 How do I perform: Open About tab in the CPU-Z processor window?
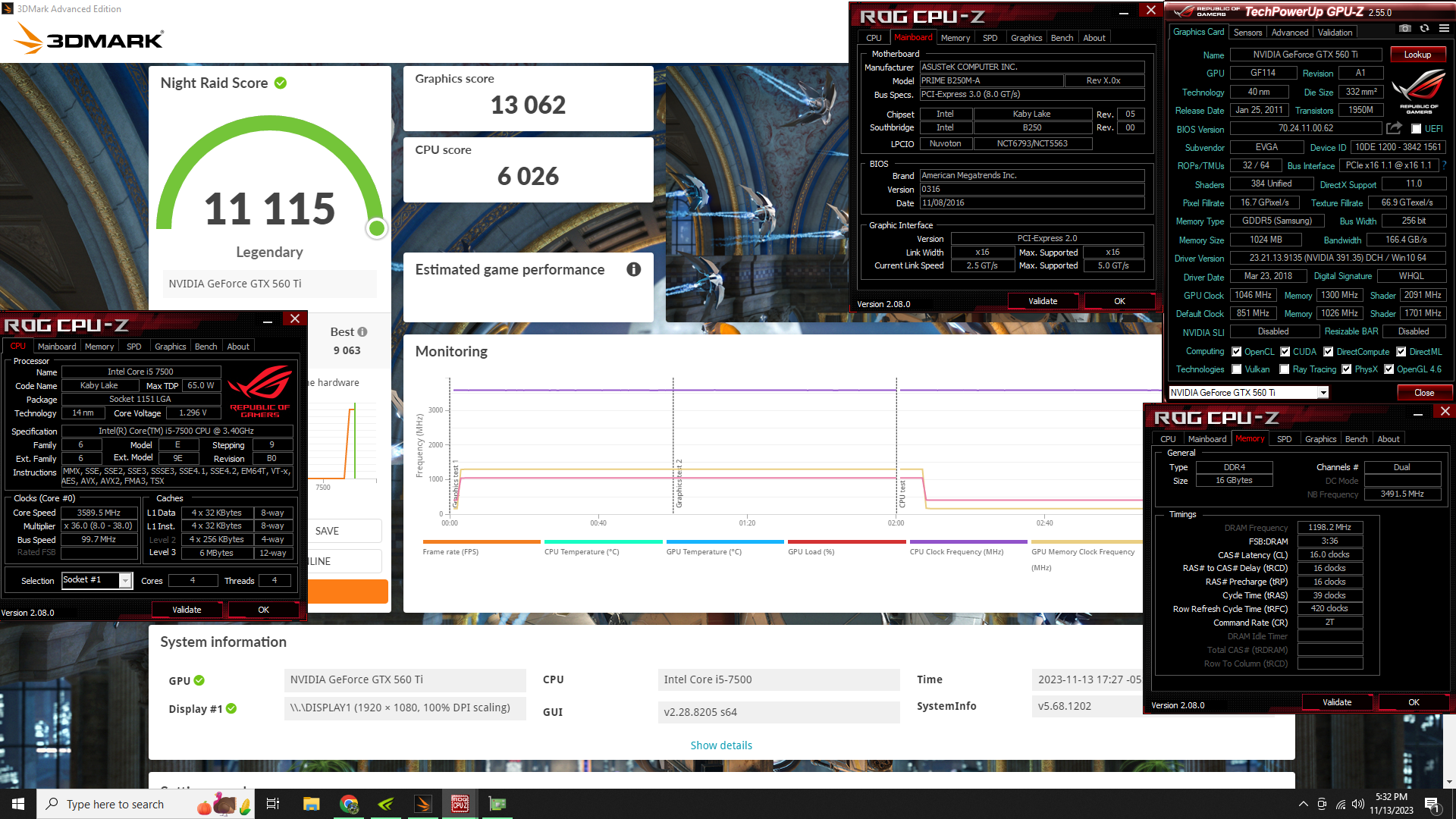click(x=238, y=347)
